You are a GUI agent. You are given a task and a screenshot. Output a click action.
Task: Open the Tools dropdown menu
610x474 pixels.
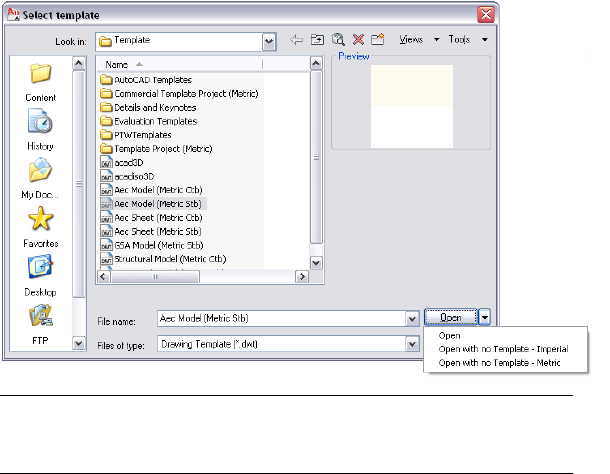point(468,40)
